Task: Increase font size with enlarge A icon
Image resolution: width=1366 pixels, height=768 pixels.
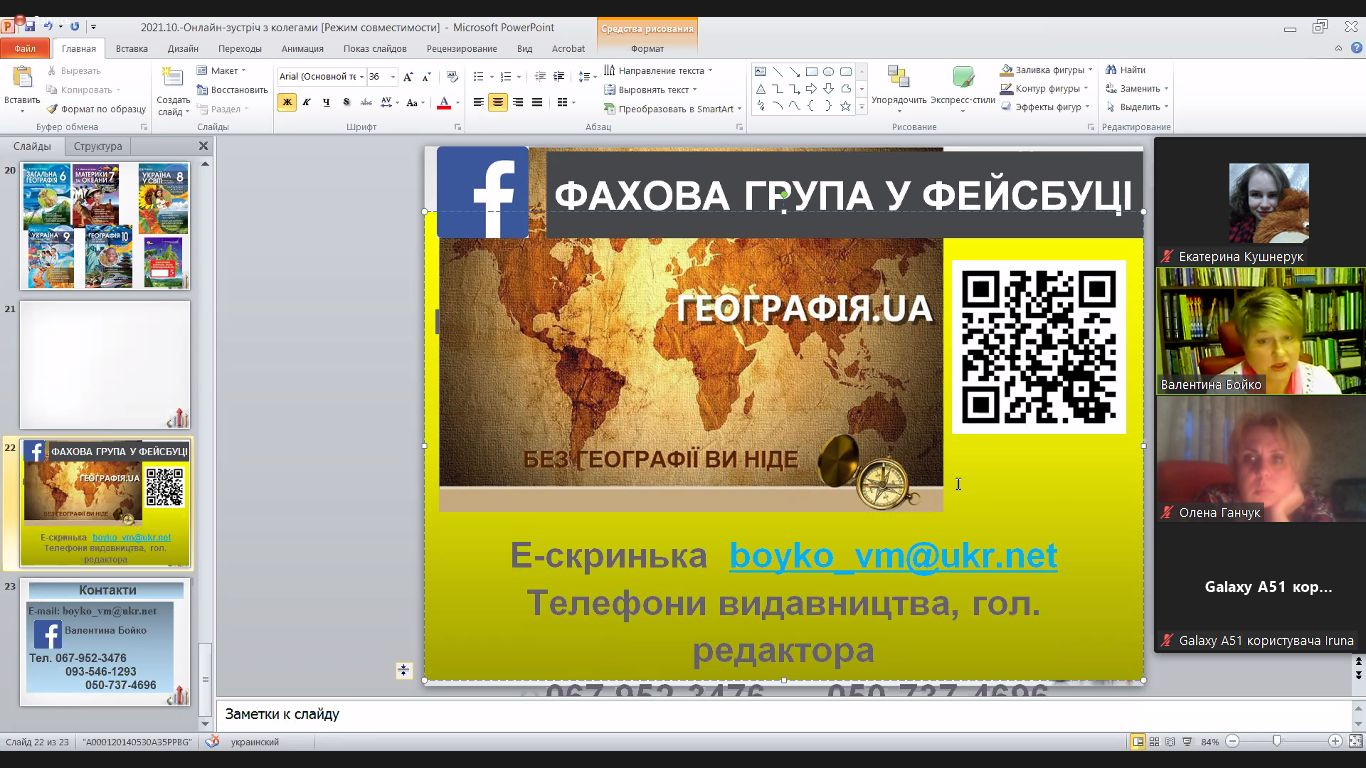Action: pyautogui.click(x=410, y=76)
